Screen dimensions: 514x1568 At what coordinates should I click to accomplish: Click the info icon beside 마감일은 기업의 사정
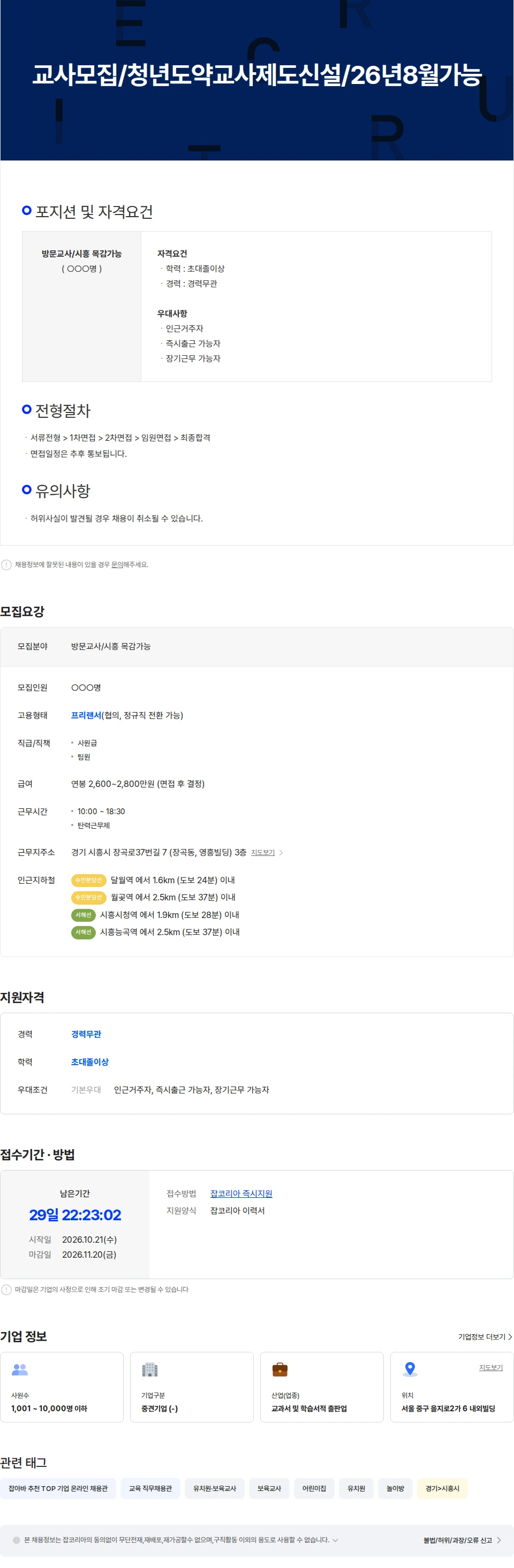[x=7, y=1290]
